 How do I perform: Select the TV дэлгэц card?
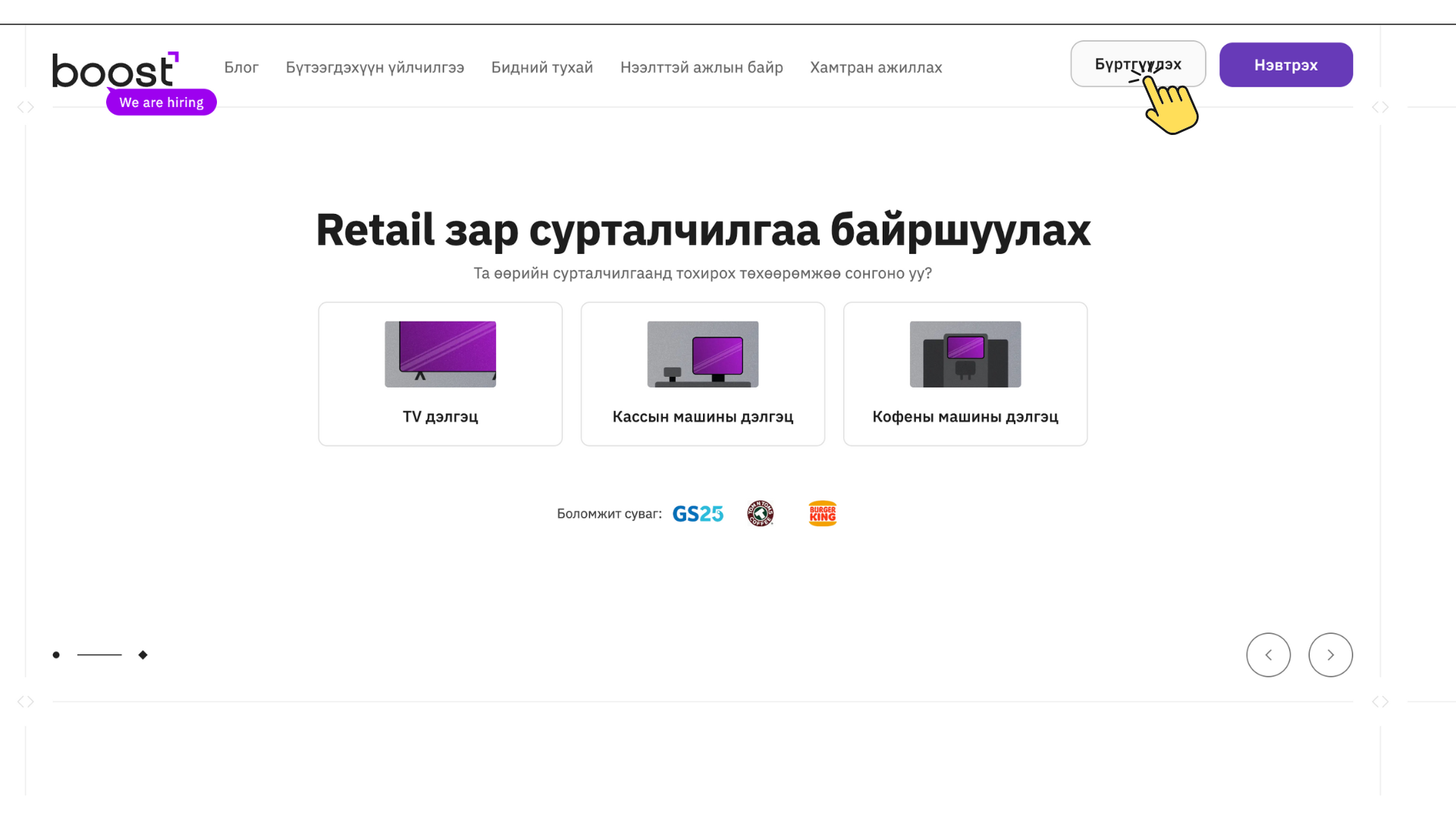tap(440, 374)
